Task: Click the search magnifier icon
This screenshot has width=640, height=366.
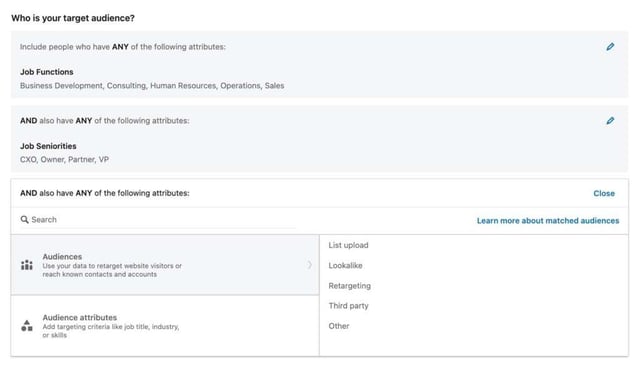Action: [24, 220]
